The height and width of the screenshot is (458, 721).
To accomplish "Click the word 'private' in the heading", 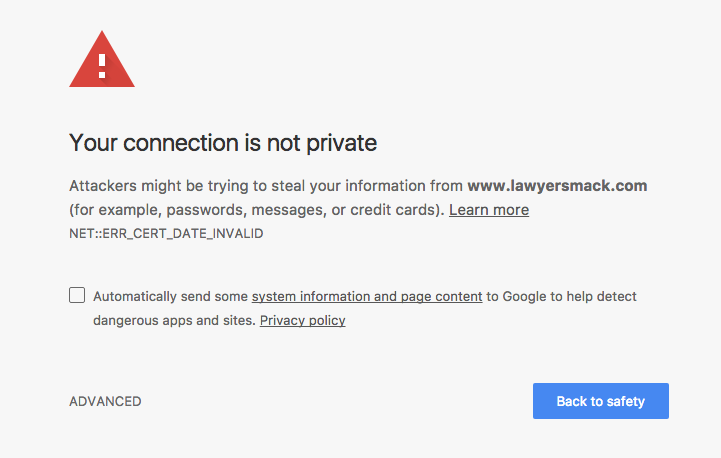I will coord(342,143).
